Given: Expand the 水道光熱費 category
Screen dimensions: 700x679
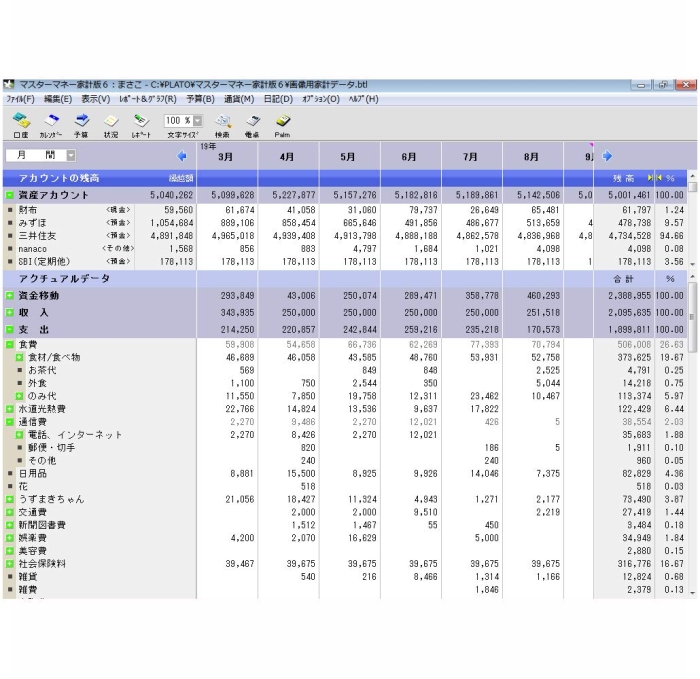Looking at the screenshot, I should pos(9,409).
